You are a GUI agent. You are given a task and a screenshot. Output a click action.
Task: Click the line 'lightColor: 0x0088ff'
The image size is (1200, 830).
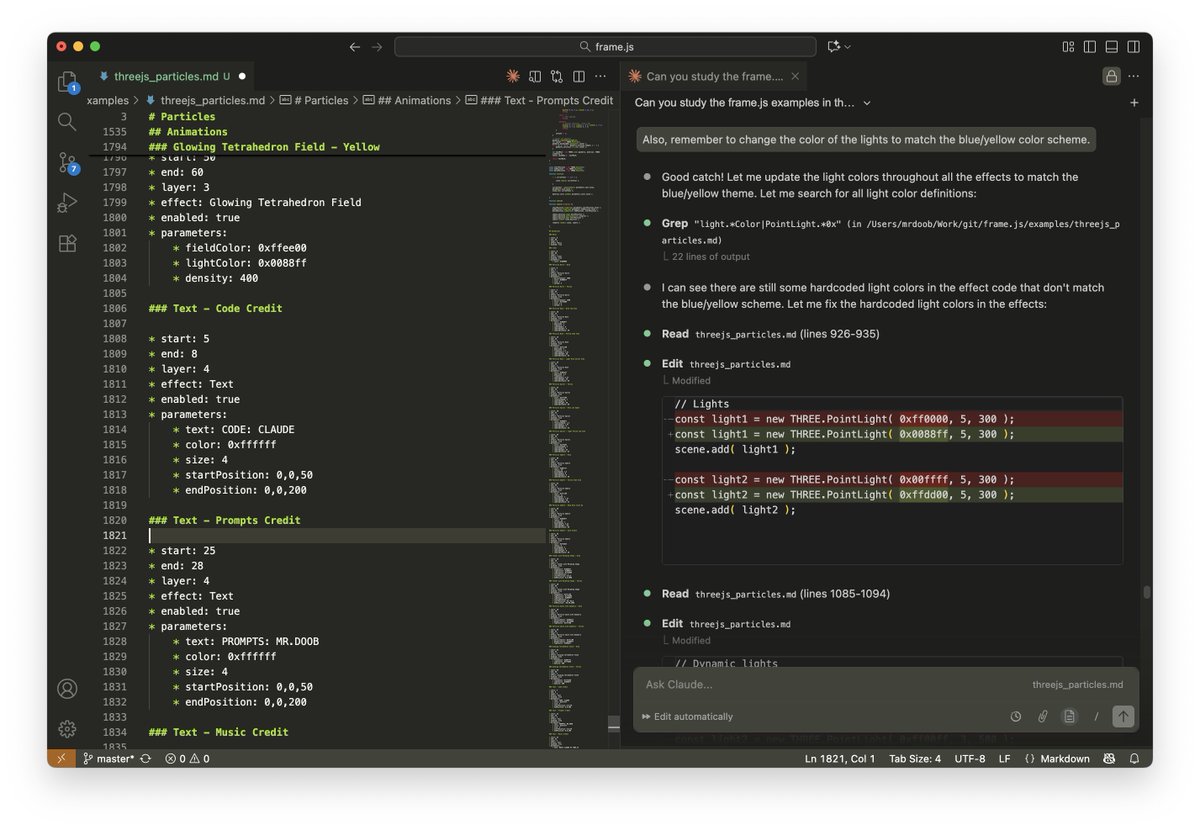coord(240,263)
